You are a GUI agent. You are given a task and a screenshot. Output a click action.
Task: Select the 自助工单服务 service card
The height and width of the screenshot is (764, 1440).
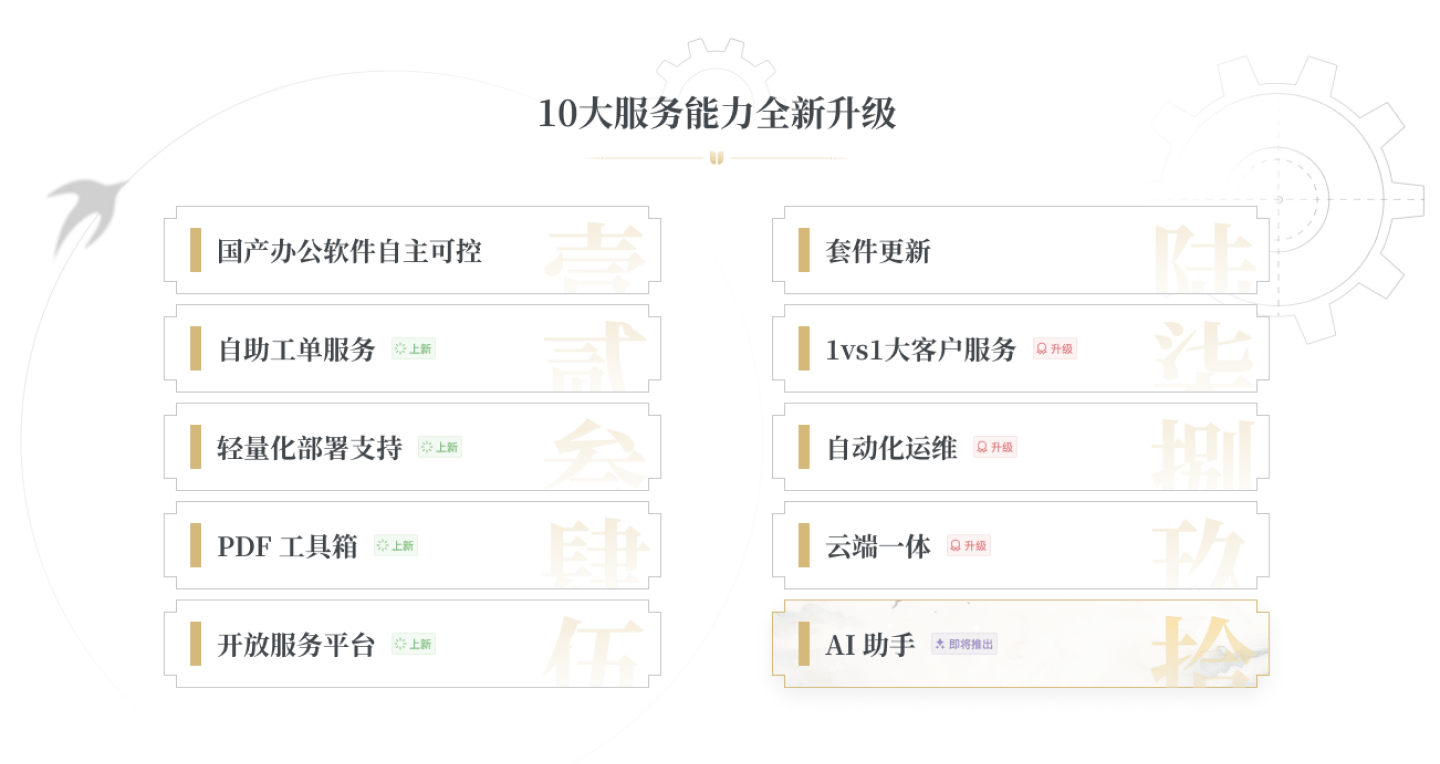[412, 348]
